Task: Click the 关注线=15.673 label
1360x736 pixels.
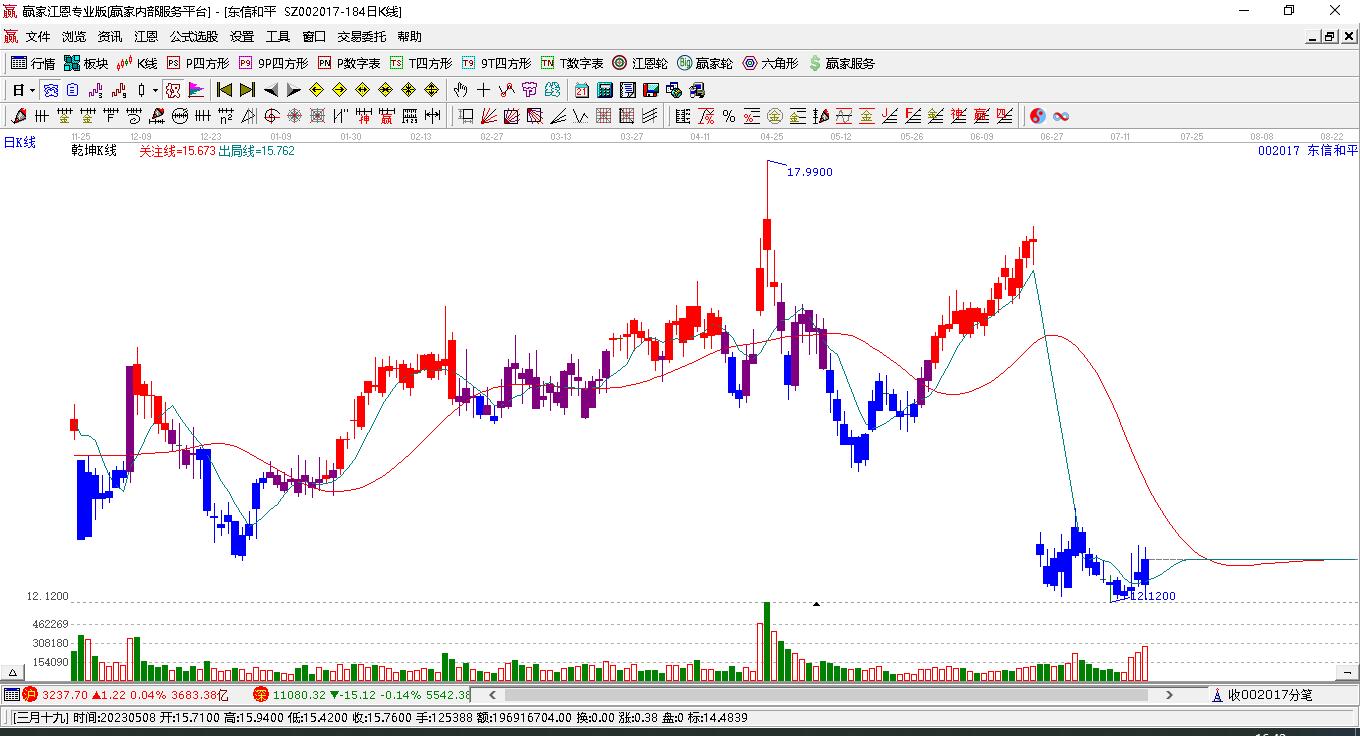Action: [177, 151]
